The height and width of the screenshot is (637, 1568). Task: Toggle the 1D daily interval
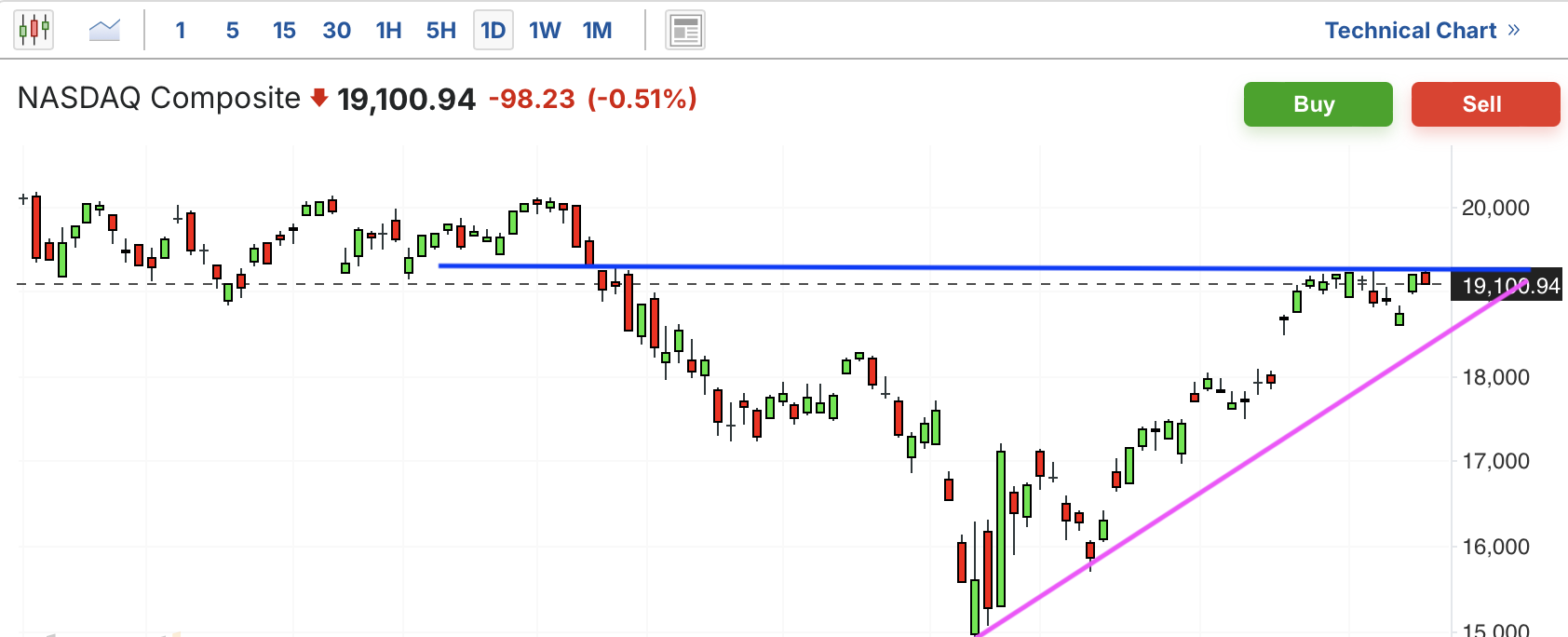coord(493,31)
